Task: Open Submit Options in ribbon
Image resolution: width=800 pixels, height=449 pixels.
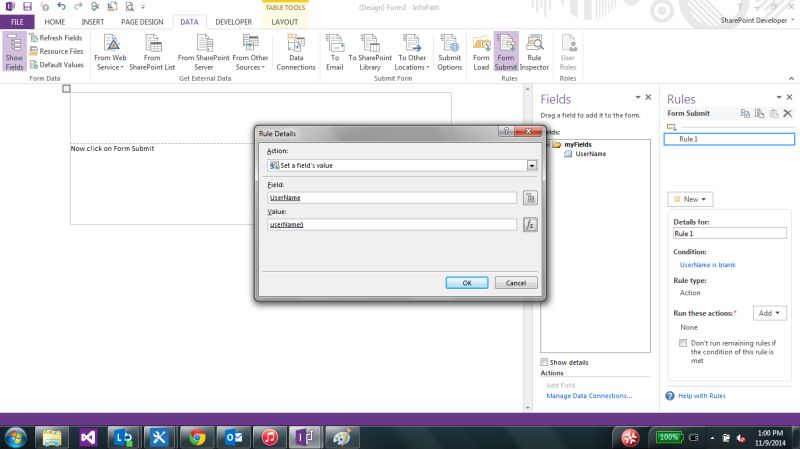Action: (449, 52)
